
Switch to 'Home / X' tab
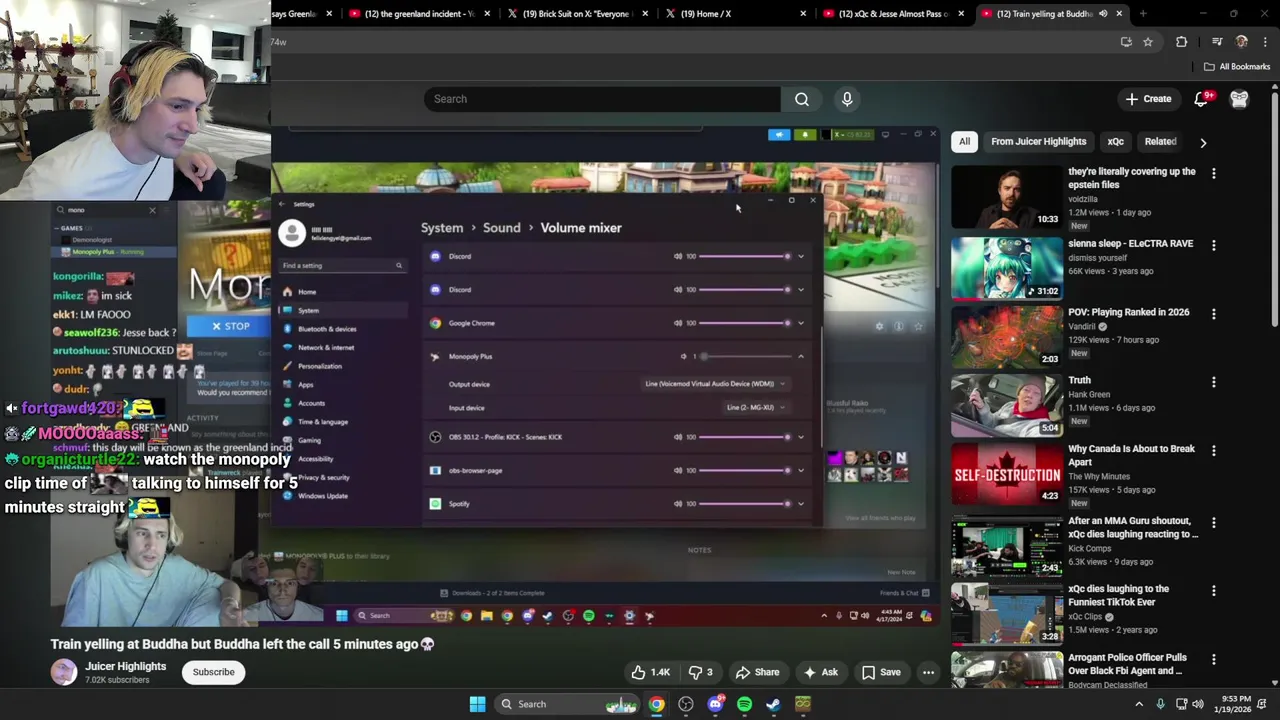coord(736,14)
